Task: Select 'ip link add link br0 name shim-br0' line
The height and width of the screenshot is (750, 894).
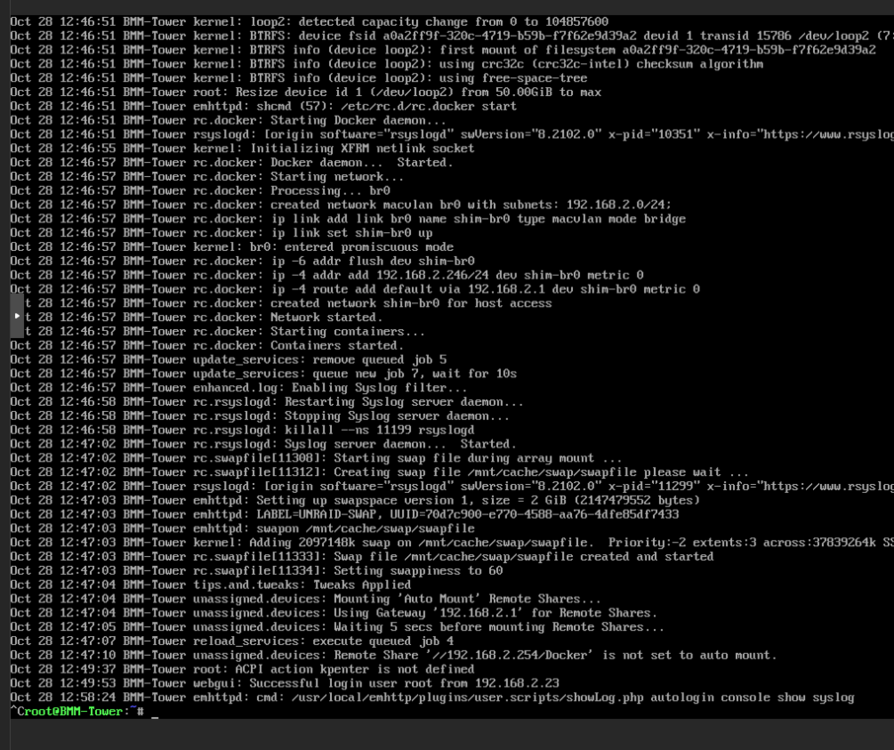Action: [x=348, y=218]
